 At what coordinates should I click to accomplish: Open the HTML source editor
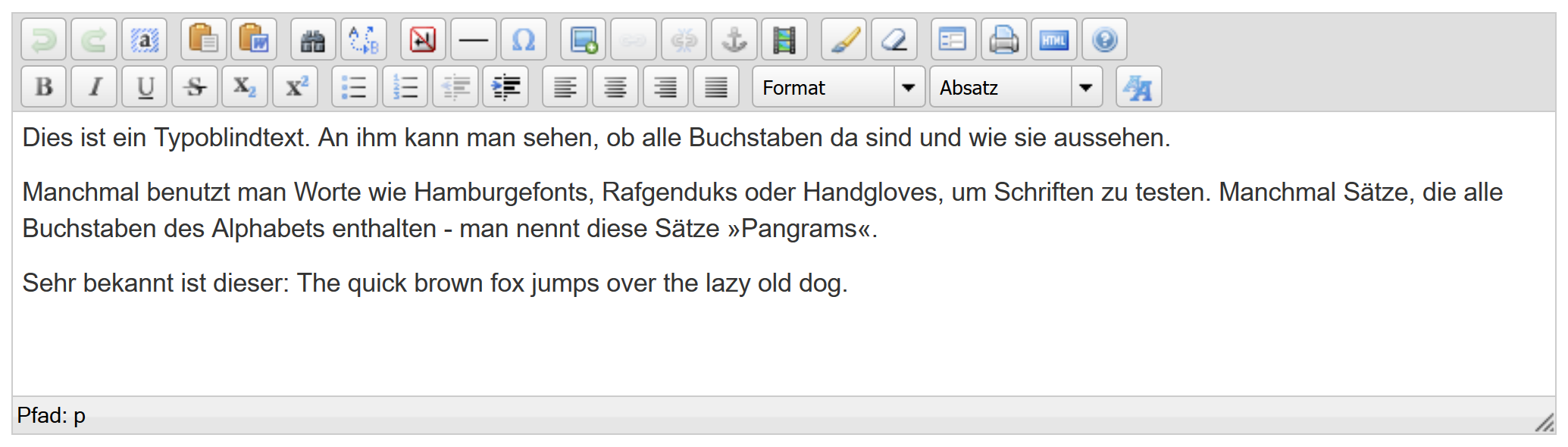point(1054,39)
